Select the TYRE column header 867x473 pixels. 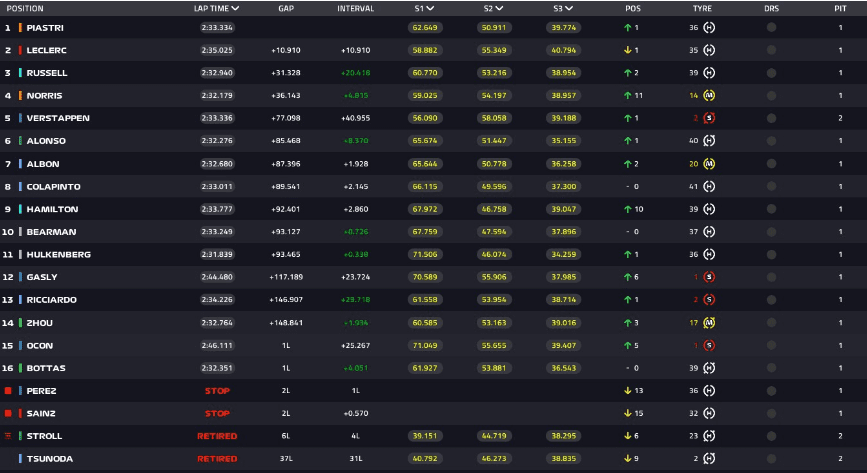(x=702, y=8)
